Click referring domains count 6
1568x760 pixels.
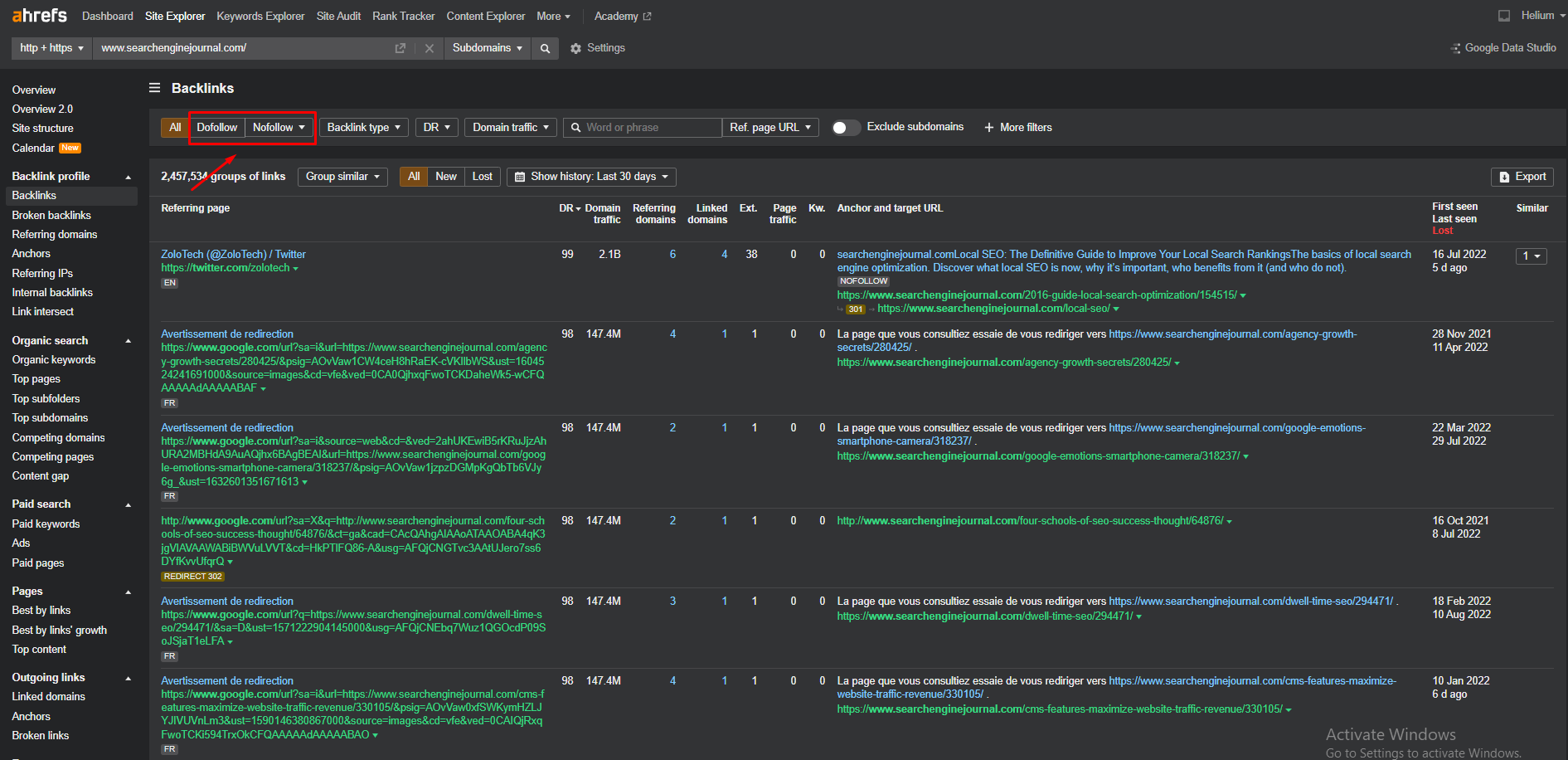pos(672,254)
